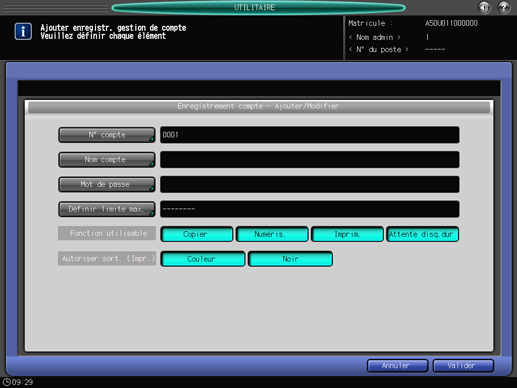Screen dimensions: 517x388
Task: Click the 09:29 time display
Action: coord(23,382)
